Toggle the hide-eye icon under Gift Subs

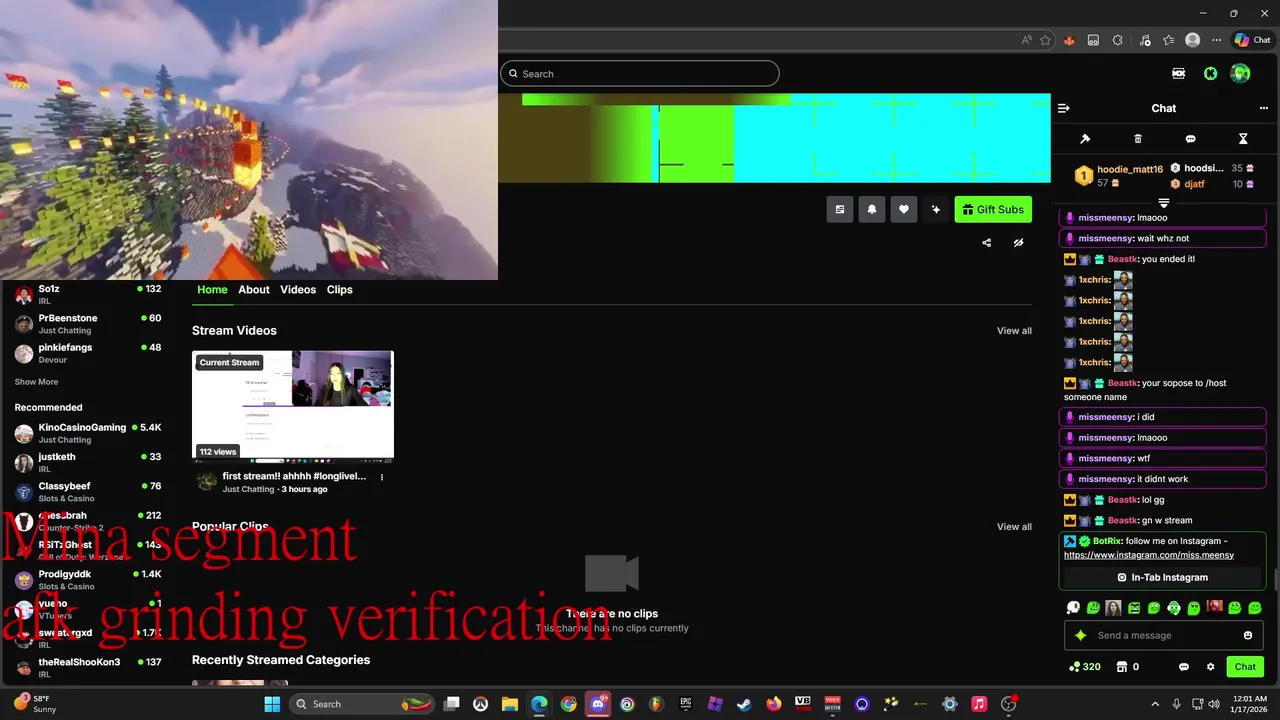(1018, 242)
